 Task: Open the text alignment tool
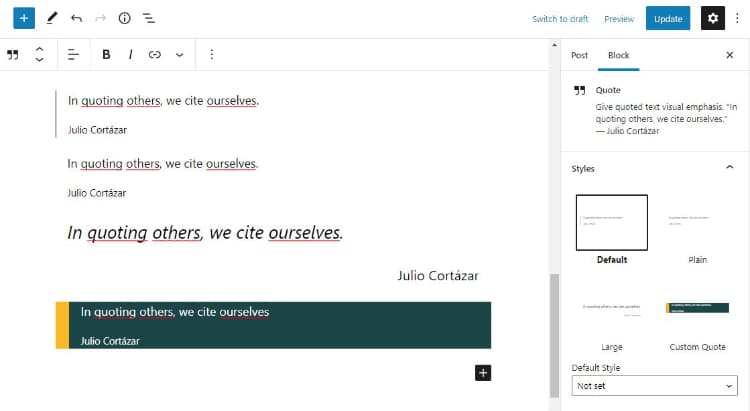(73, 55)
